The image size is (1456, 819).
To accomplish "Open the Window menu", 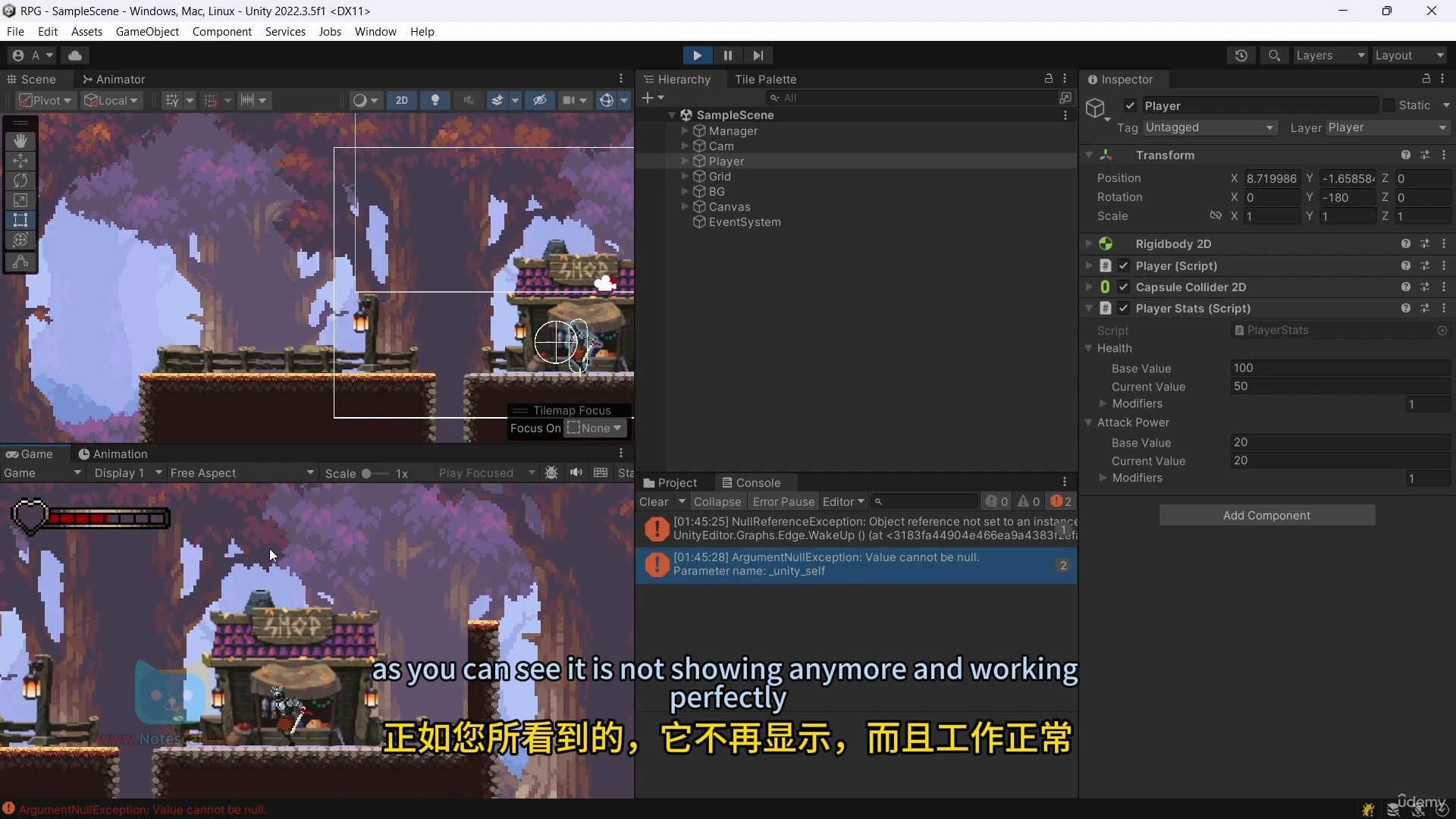I will (375, 31).
